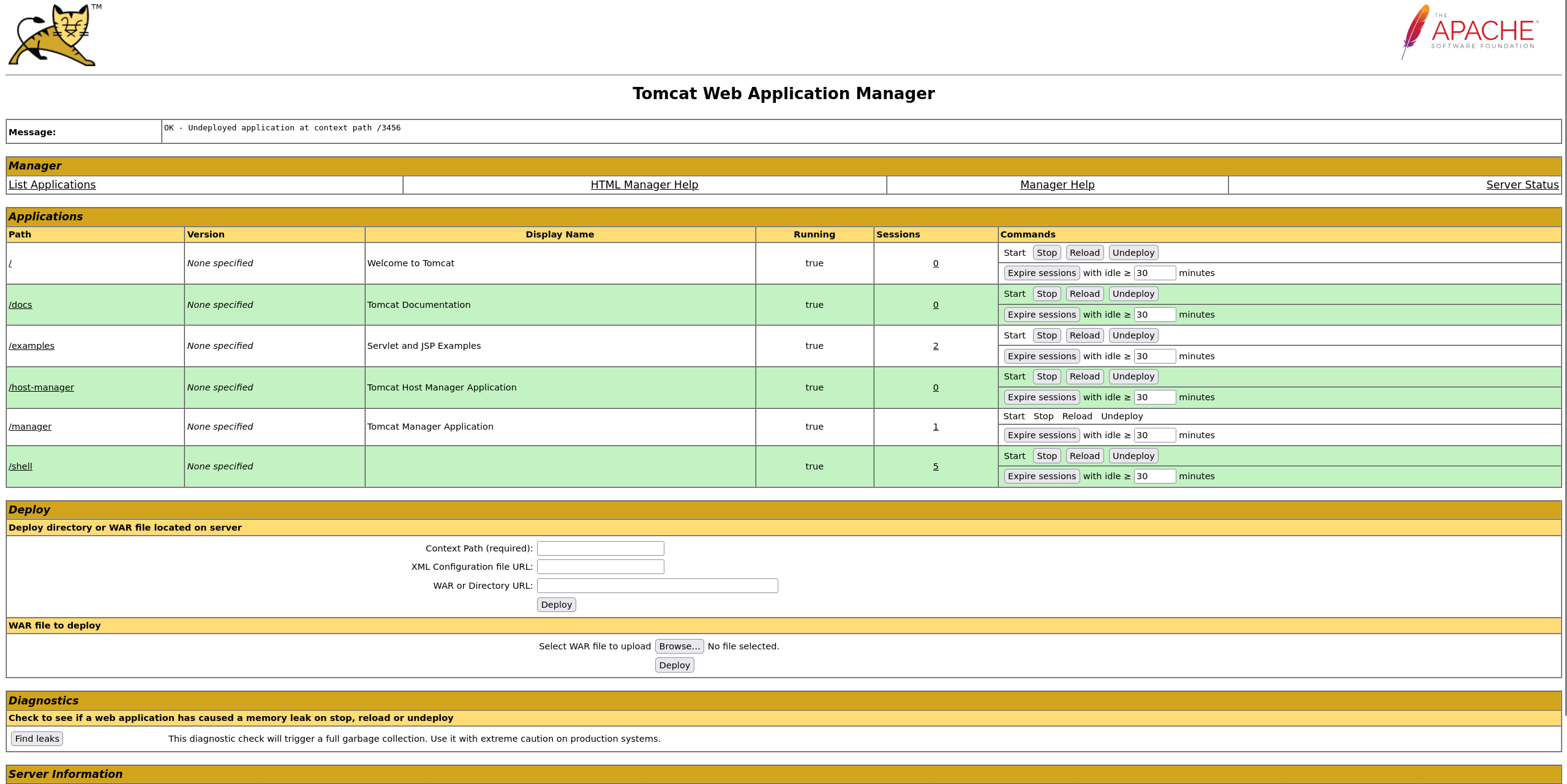Undeploy the /docs application
The height and width of the screenshot is (784, 1567).
point(1133,294)
